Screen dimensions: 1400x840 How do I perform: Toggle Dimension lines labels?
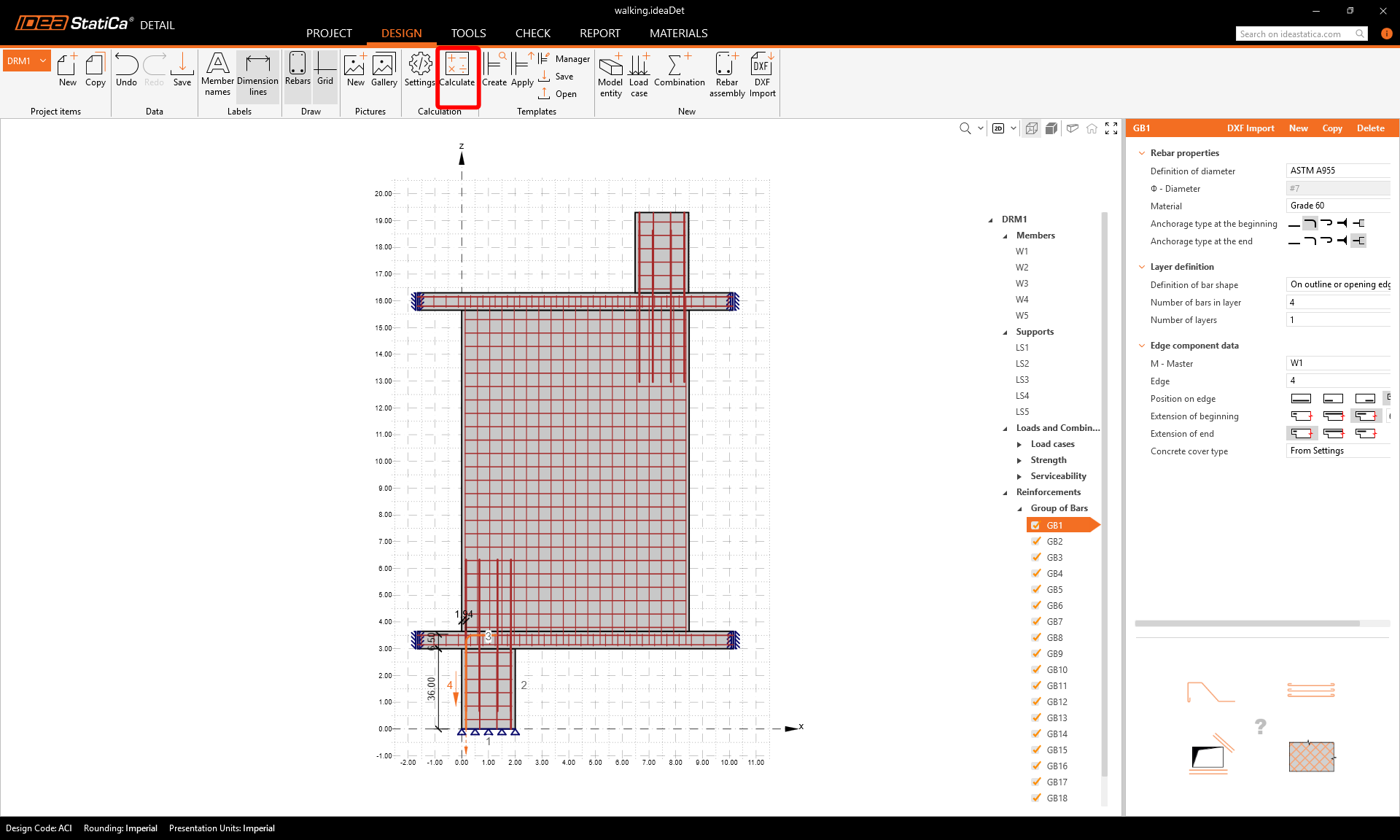click(x=257, y=66)
